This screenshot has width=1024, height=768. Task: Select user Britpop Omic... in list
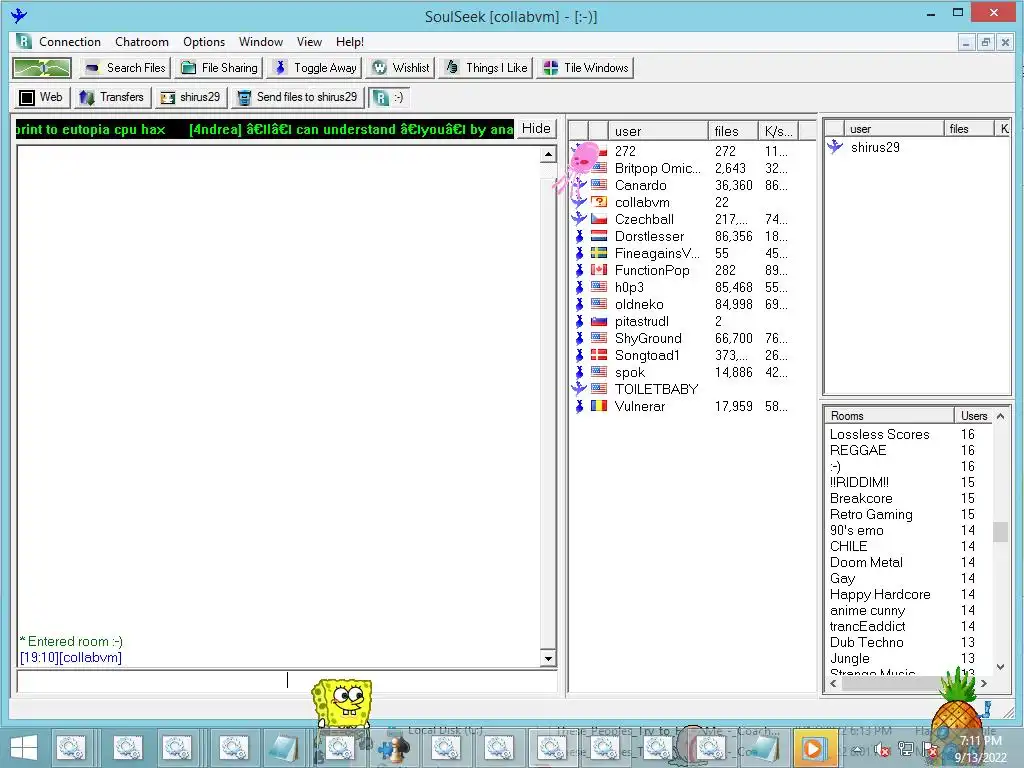coord(657,168)
